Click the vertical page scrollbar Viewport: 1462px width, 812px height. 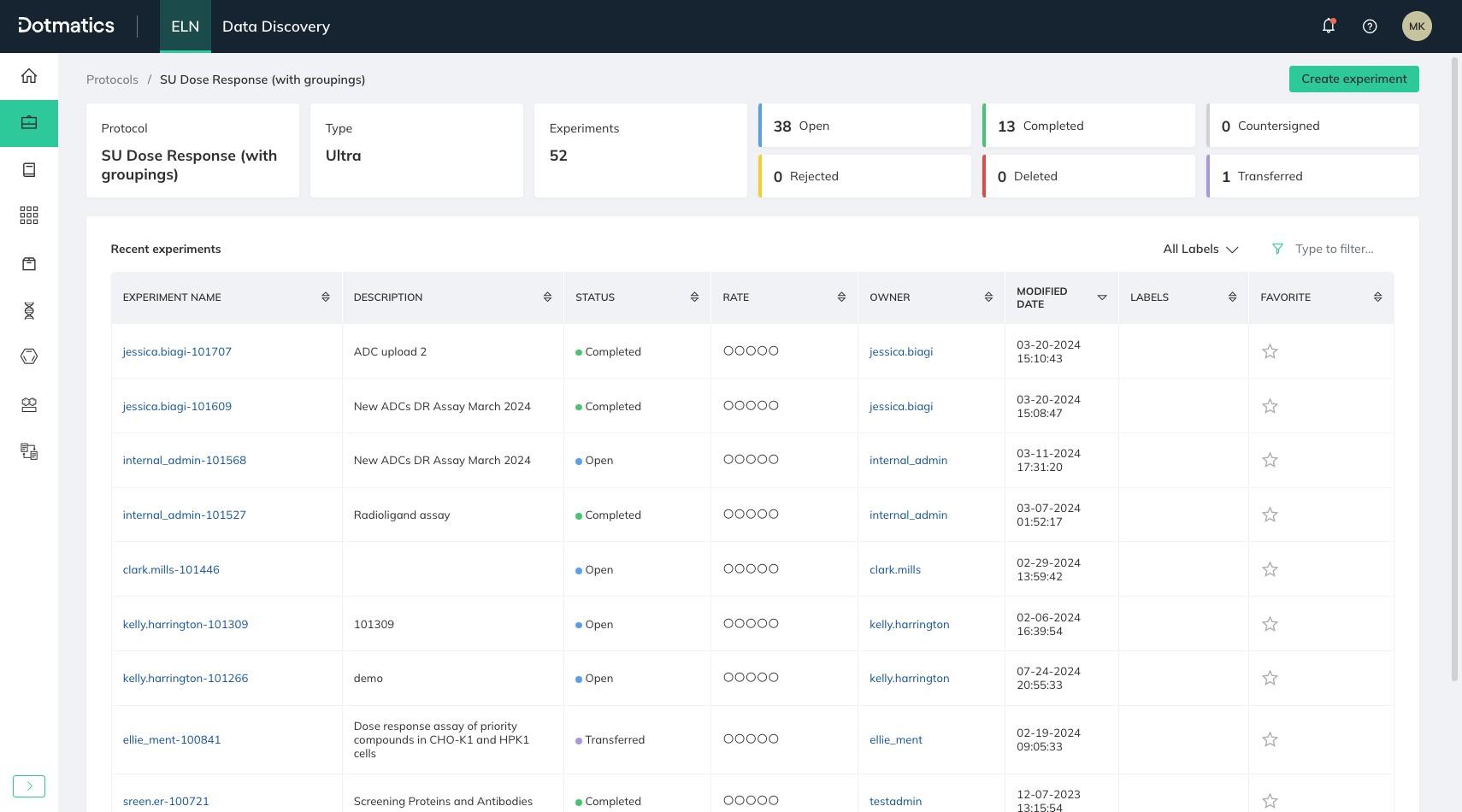click(x=1455, y=369)
